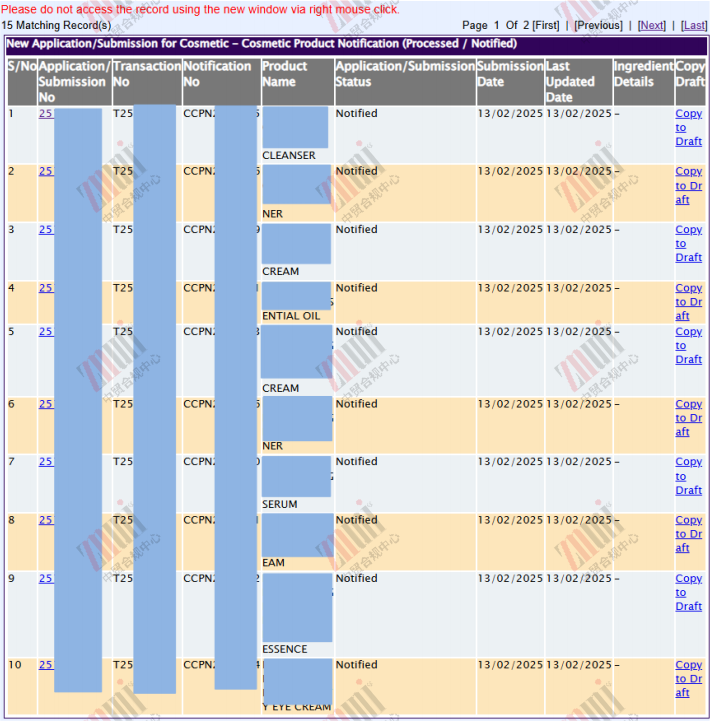The height and width of the screenshot is (721, 711).
Task: Click the ENTIAL OIL product name in row 4
Action: pyautogui.click(x=291, y=316)
